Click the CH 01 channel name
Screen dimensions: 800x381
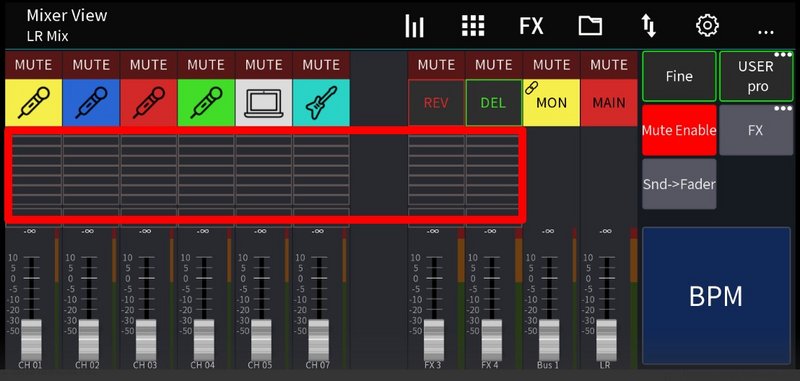point(30,365)
